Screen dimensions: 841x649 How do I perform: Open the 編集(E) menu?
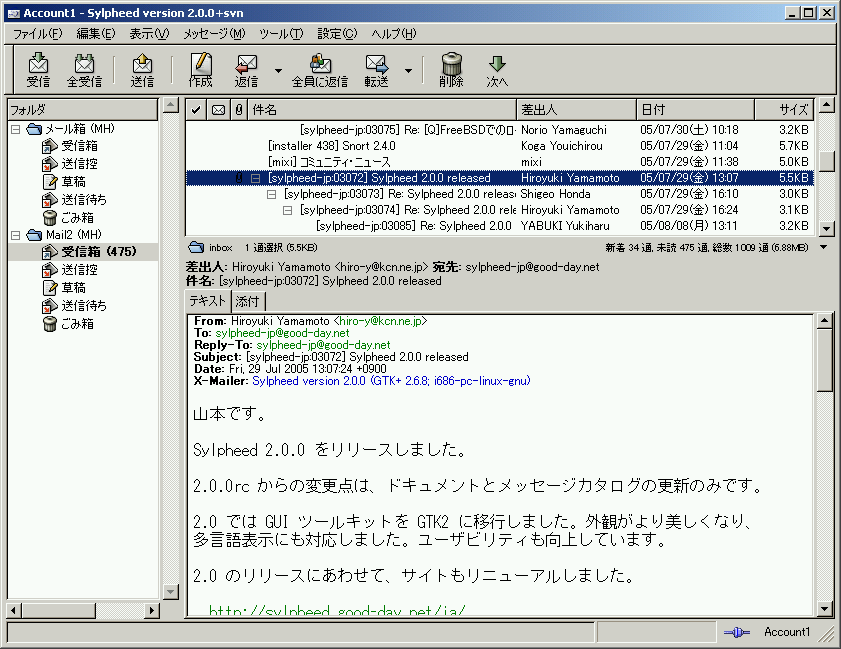point(95,34)
